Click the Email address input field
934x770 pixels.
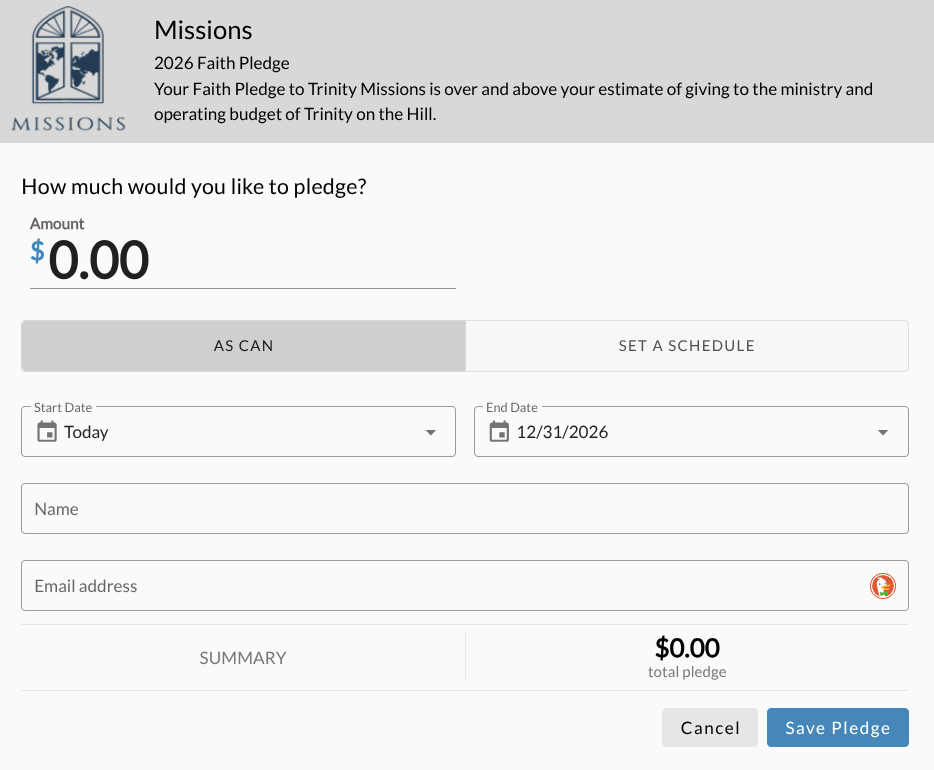point(440,586)
